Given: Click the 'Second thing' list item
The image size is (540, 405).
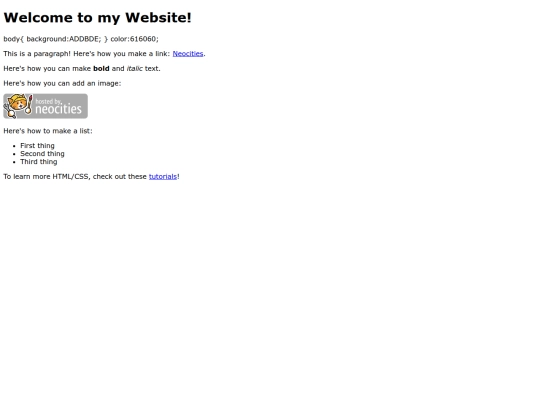Looking at the screenshot, I should tap(42, 154).
